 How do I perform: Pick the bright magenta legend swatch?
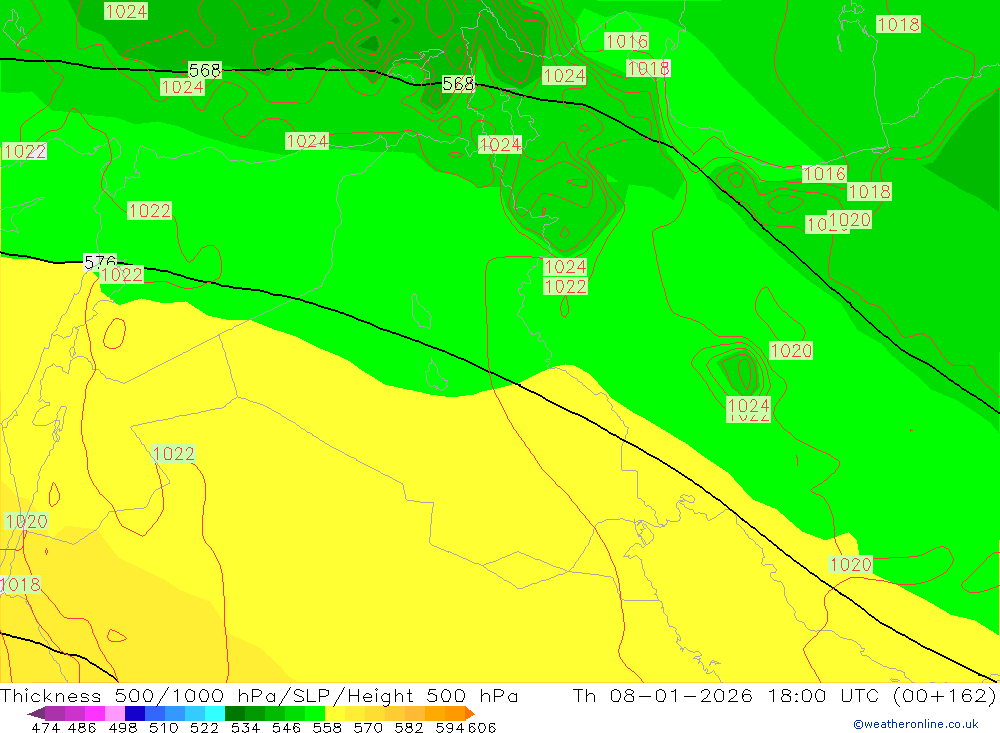point(95,713)
